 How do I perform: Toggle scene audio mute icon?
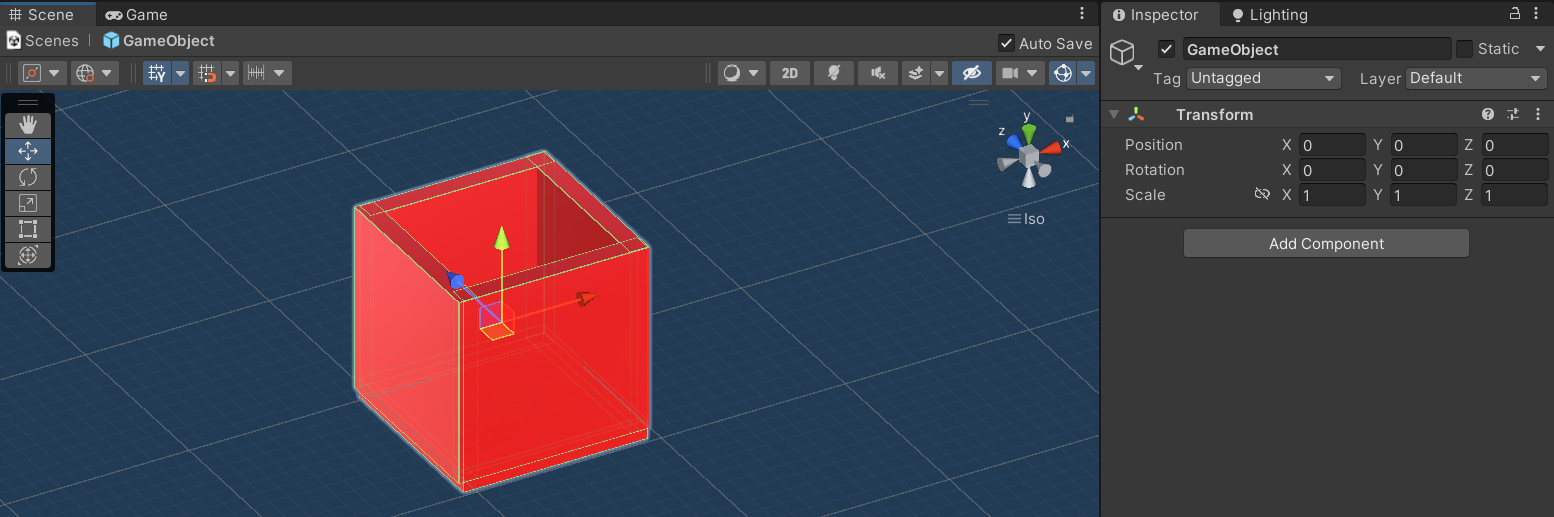[877, 73]
